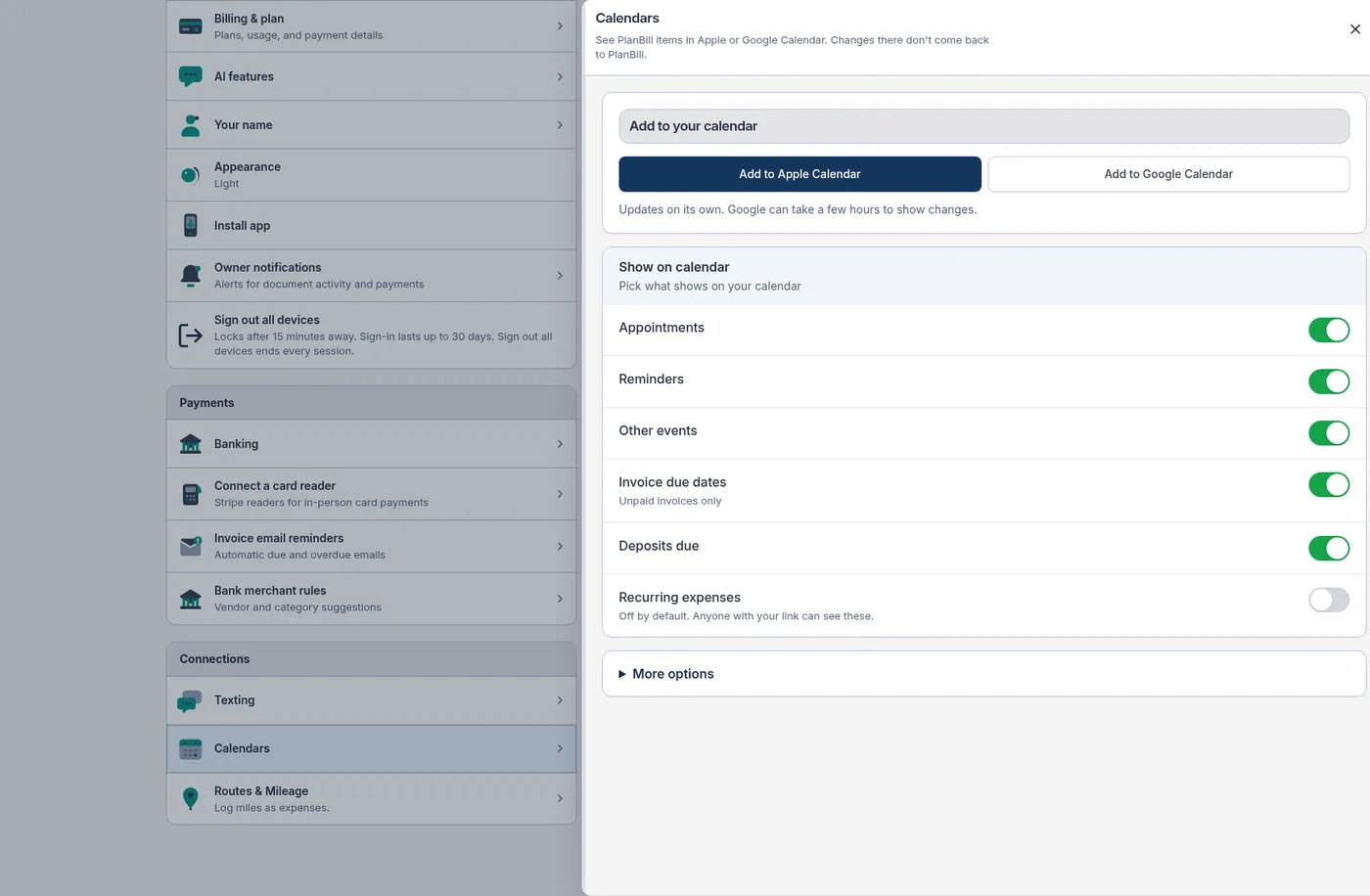This screenshot has width=1370, height=896.
Task: Click the Billing & plan card icon
Action: 191,26
